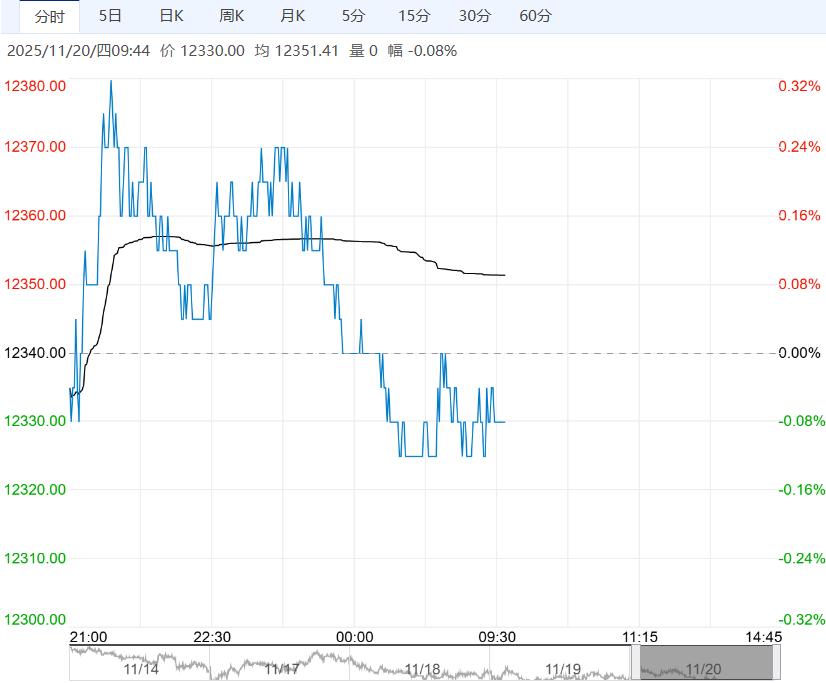The image size is (826, 683).
Task: Choose the 15分 interval tab
Action: 414,16
